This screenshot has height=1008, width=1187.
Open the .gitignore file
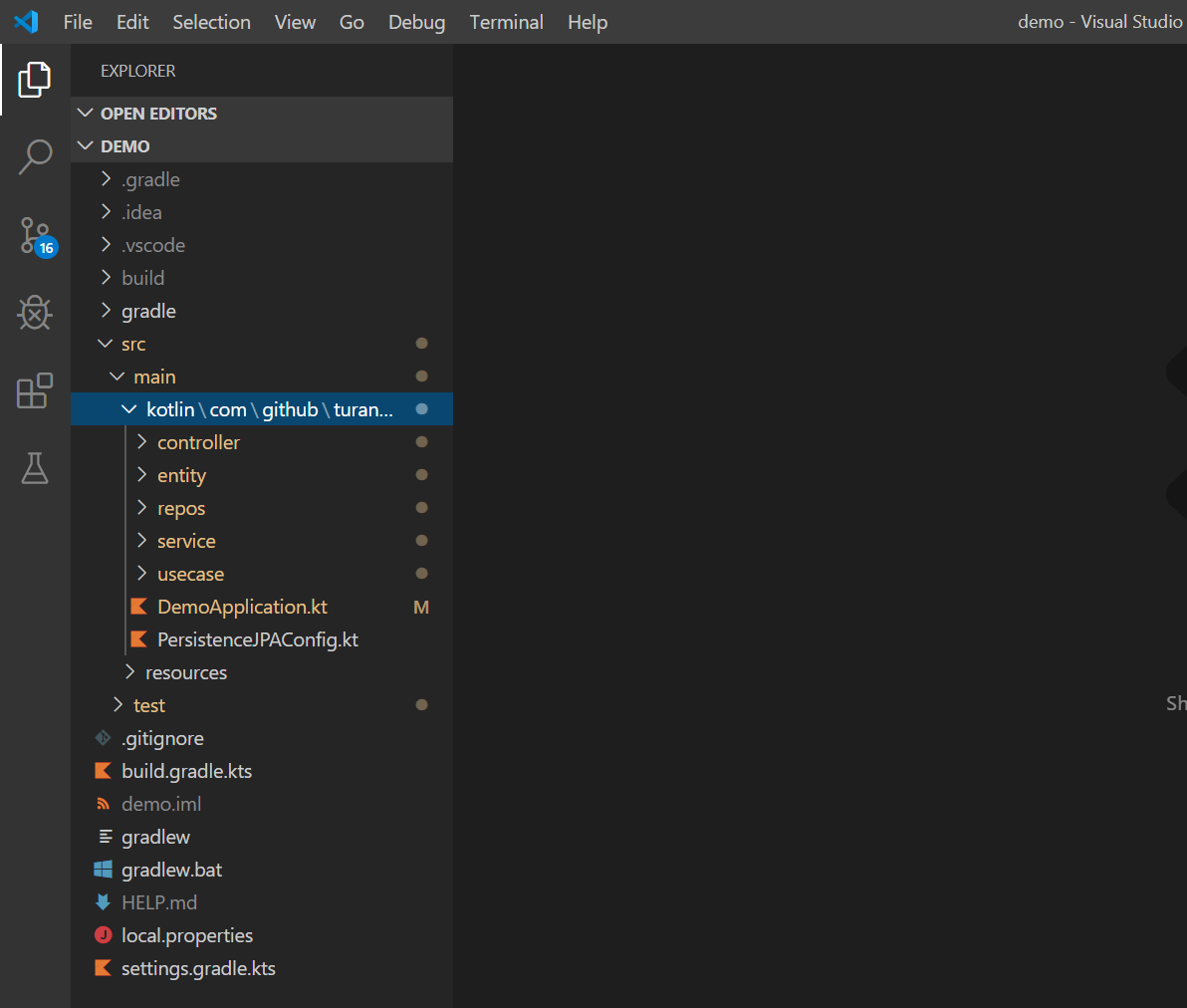tap(162, 738)
